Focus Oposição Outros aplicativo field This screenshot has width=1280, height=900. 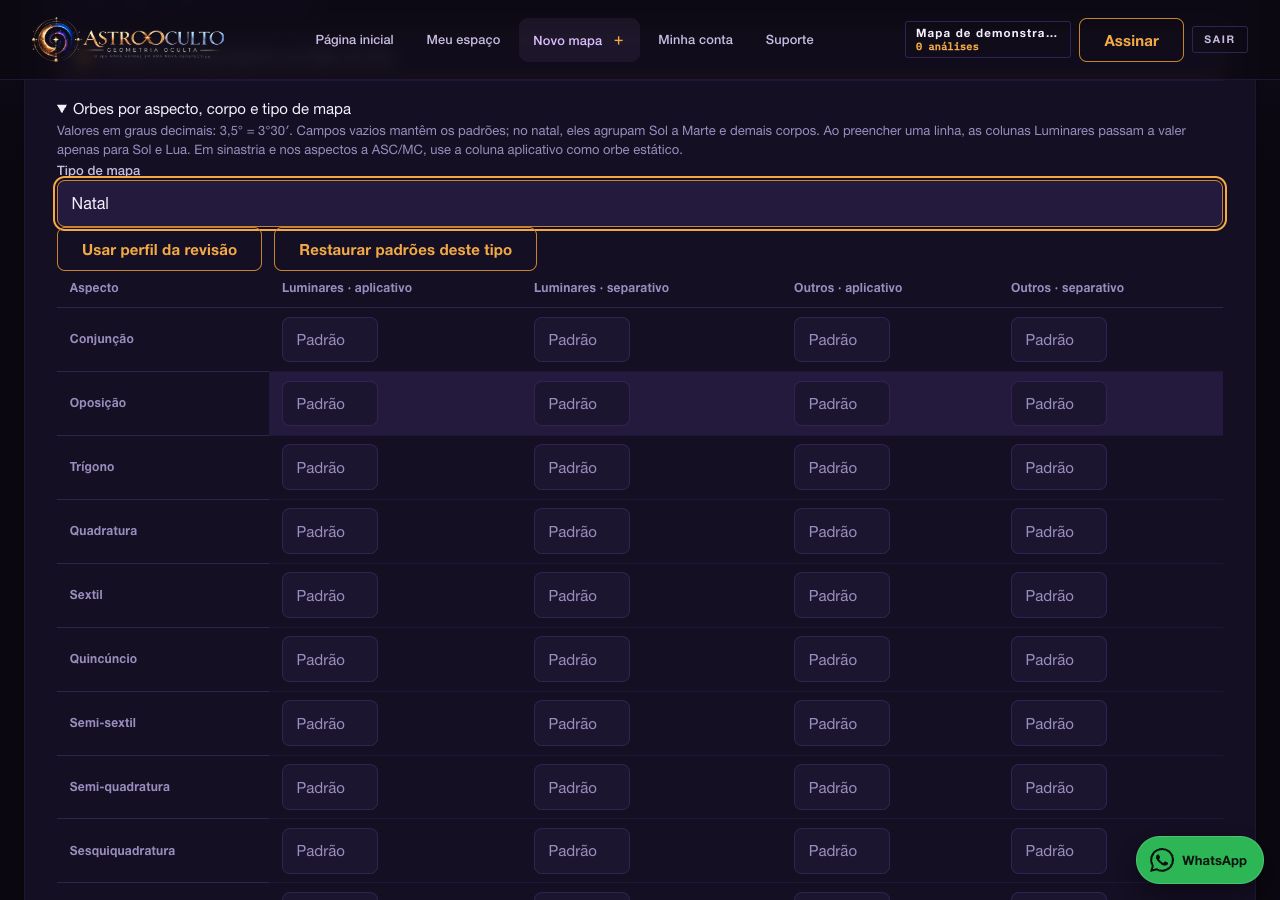click(842, 404)
